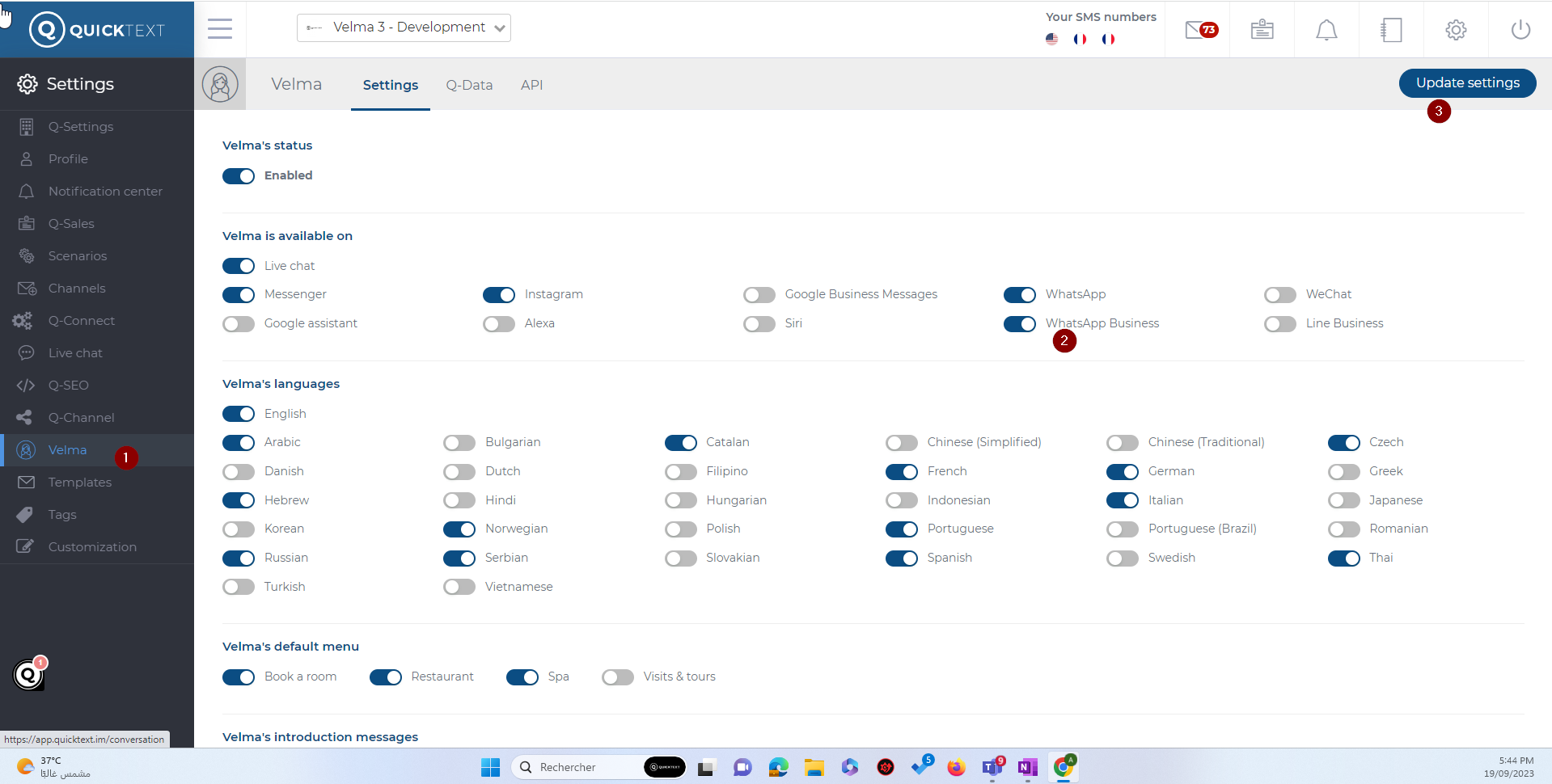
Task: Click the Update settings button
Action: point(1467,82)
